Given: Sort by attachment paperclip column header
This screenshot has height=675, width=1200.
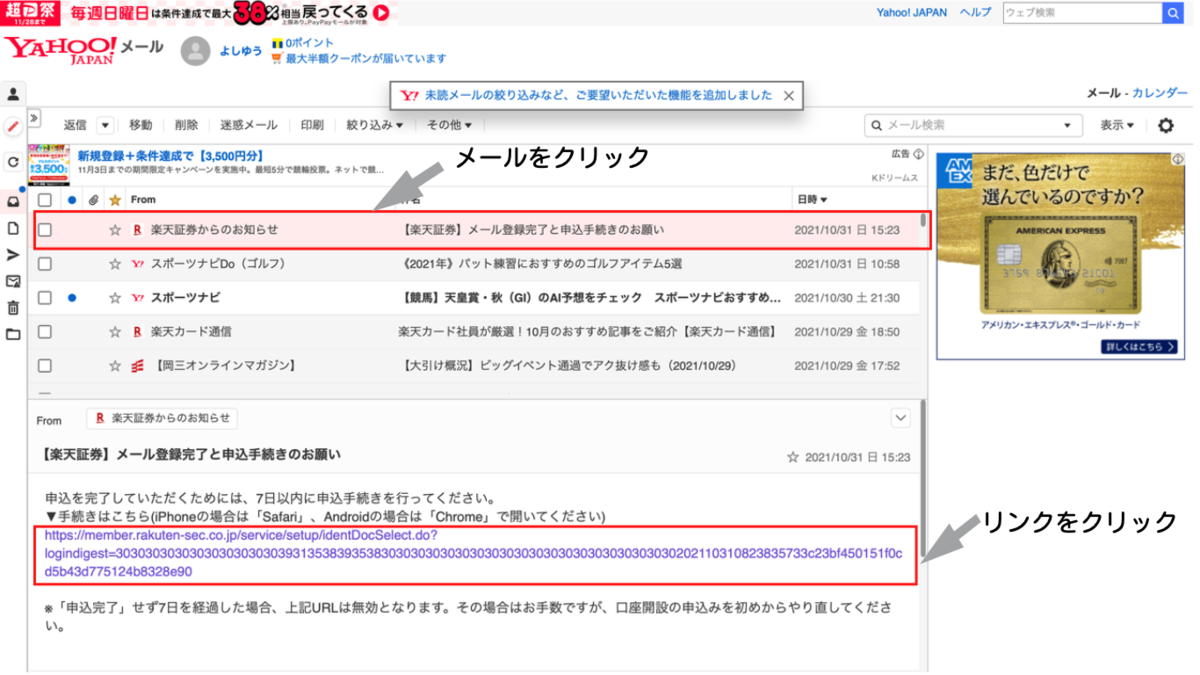Looking at the screenshot, I should tap(93, 200).
